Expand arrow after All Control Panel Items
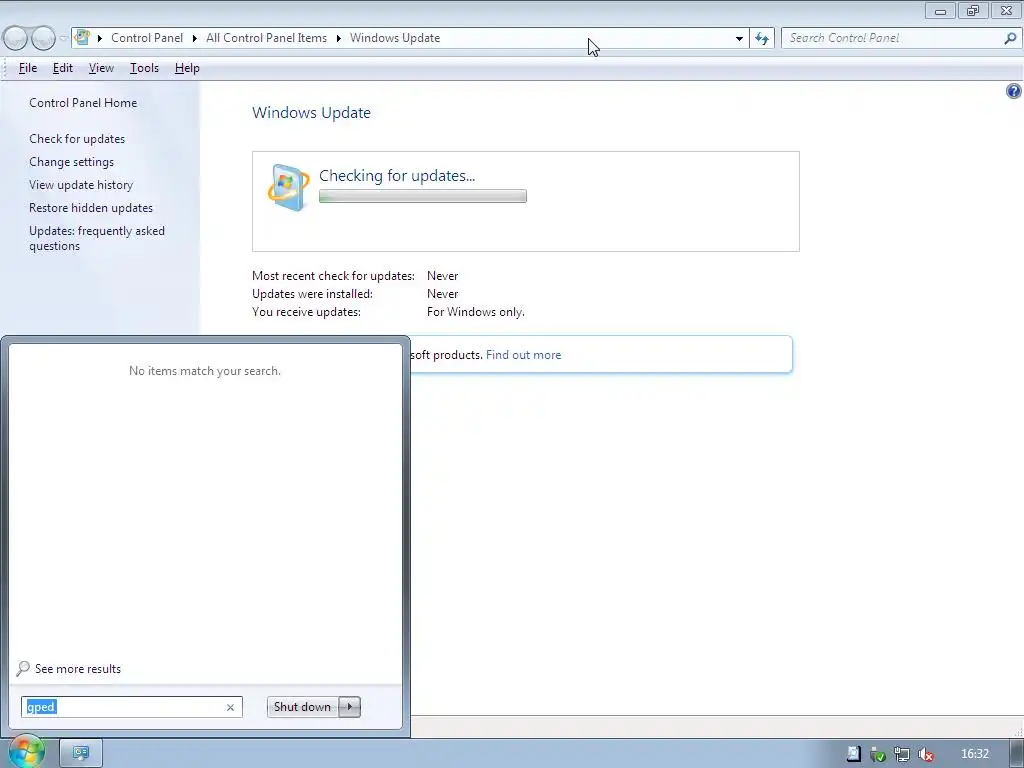The width and height of the screenshot is (1024, 768). (339, 38)
